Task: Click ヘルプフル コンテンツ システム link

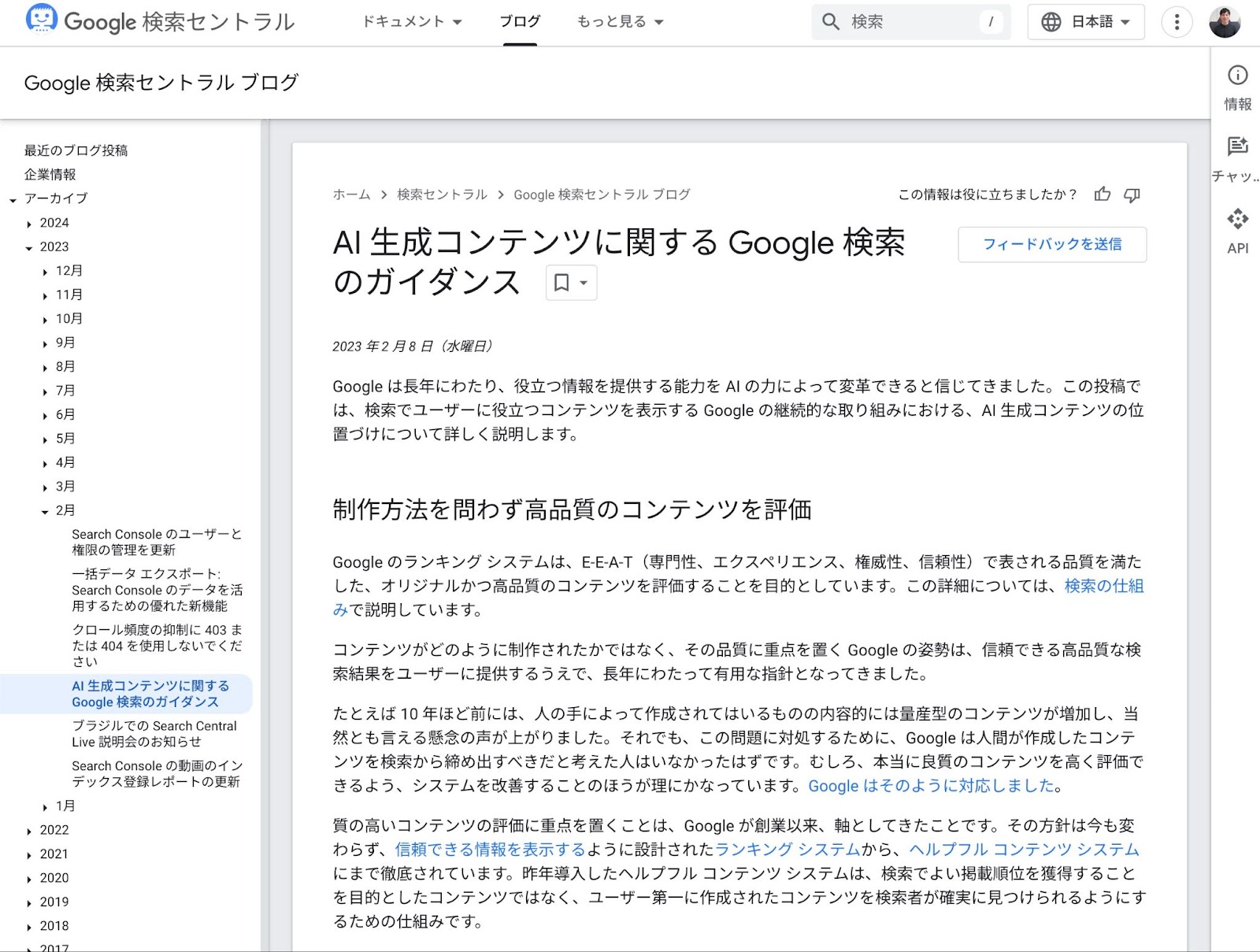Action: [x=1025, y=850]
